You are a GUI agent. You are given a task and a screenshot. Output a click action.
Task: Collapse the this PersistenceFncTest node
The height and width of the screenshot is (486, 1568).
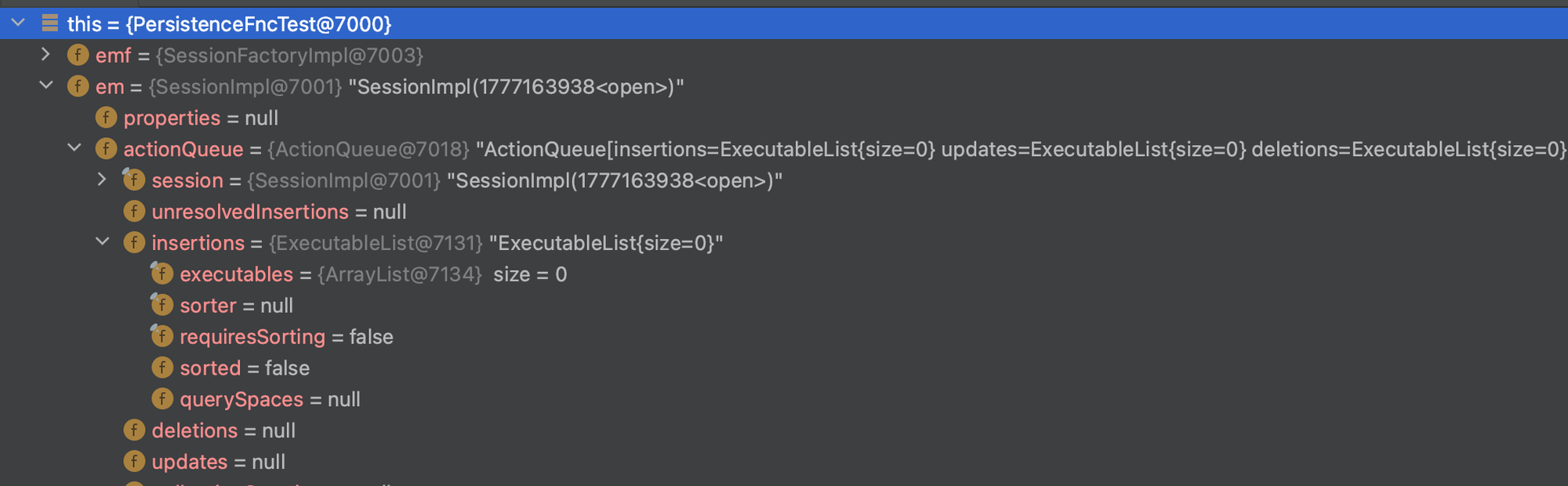pos(18,24)
